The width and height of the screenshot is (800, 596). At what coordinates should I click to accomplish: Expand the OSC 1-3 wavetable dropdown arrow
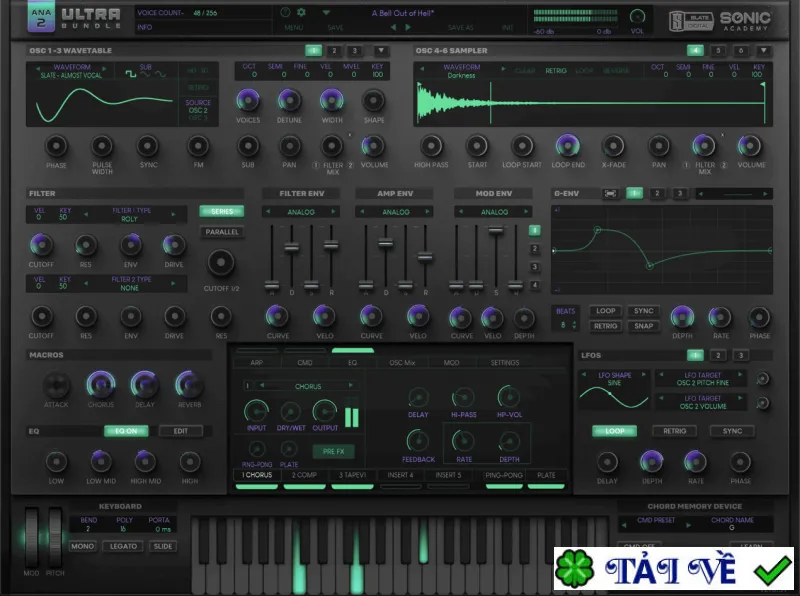point(381,51)
